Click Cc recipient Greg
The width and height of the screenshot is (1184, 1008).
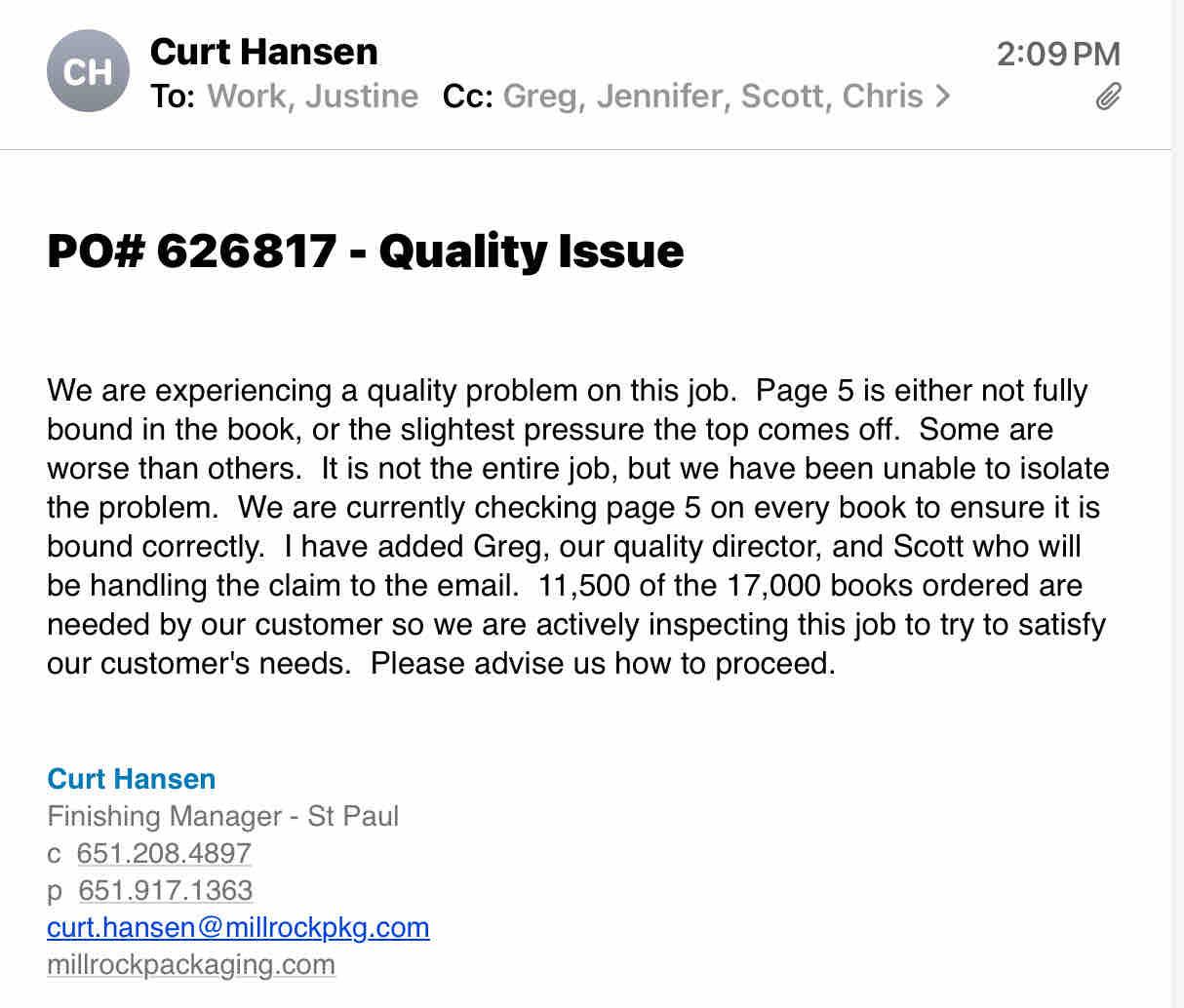(x=542, y=97)
